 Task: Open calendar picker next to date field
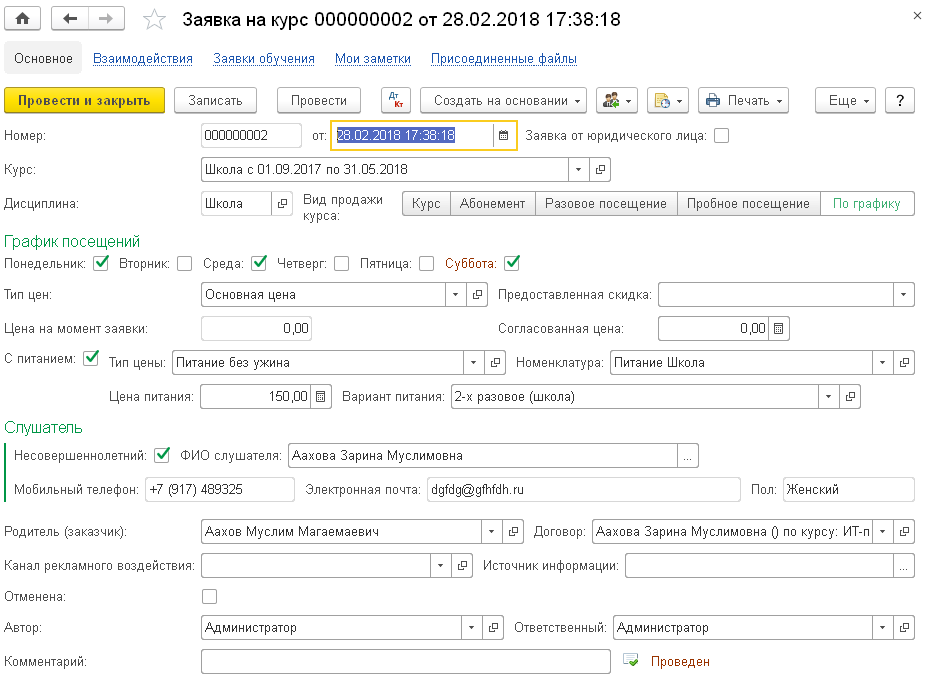(504, 136)
